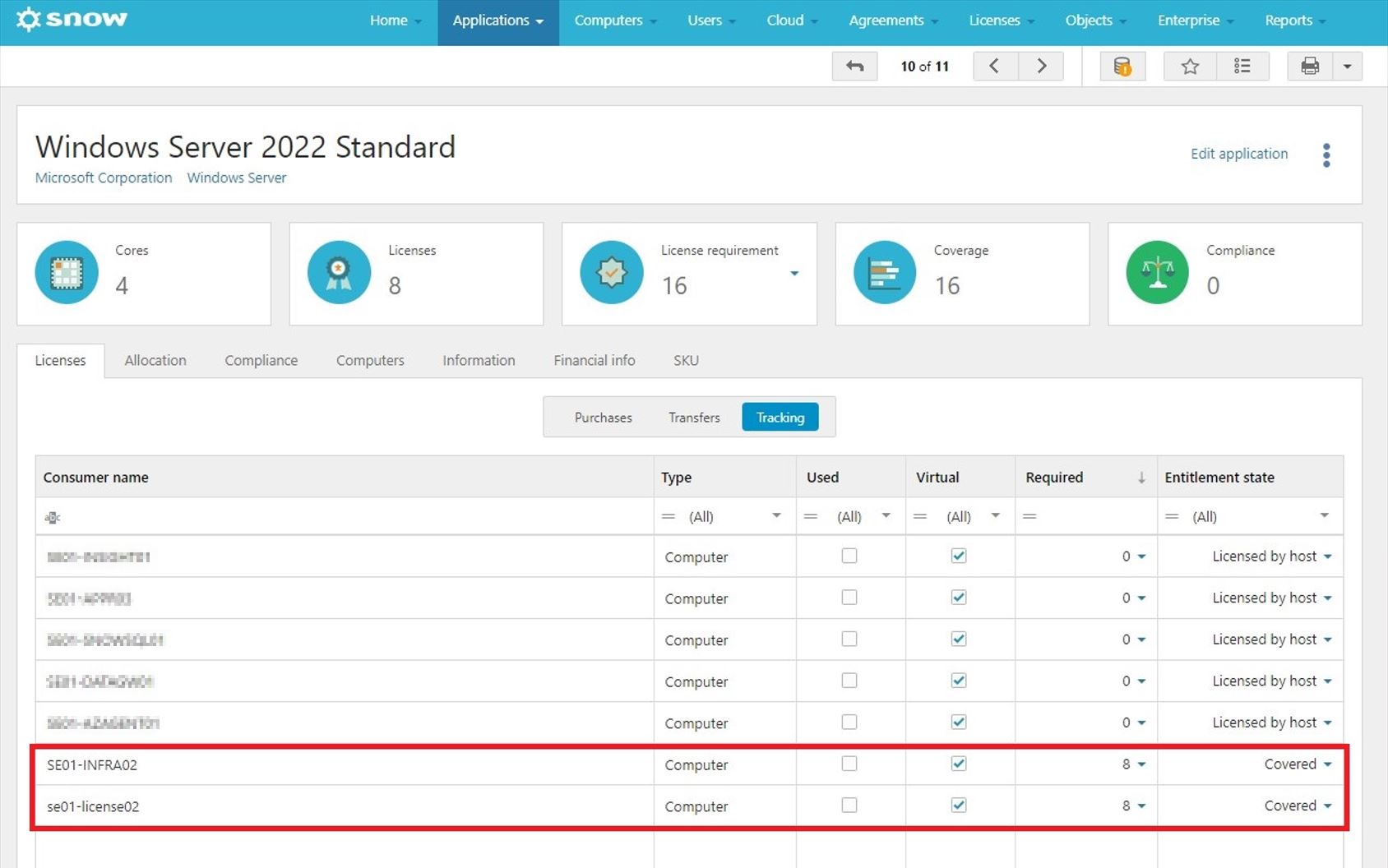Click the Consumer name filter icon
Image resolution: width=1388 pixels, height=868 pixels.
[53, 517]
